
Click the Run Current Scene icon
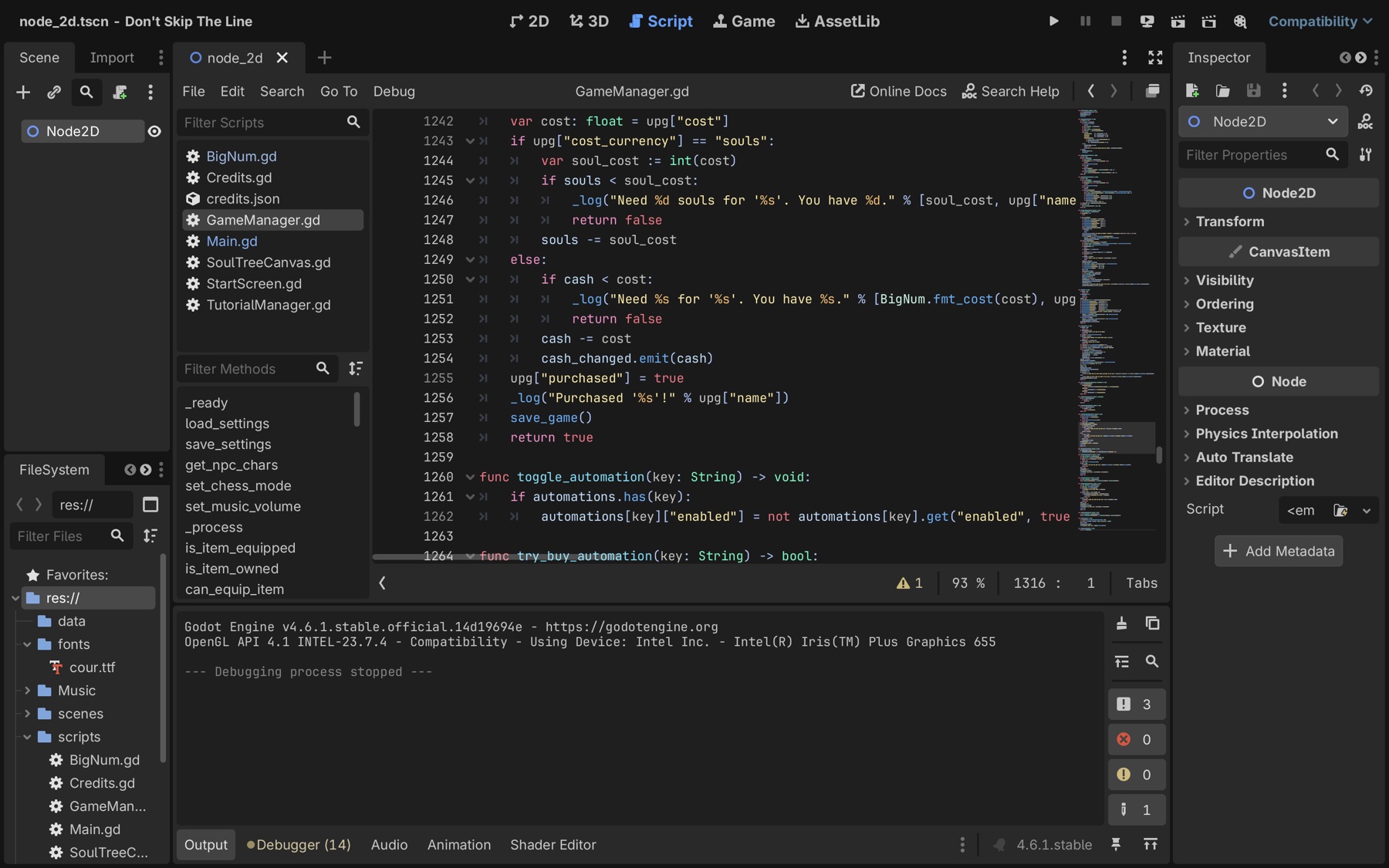pyautogui.click(x=1178, y=21)
